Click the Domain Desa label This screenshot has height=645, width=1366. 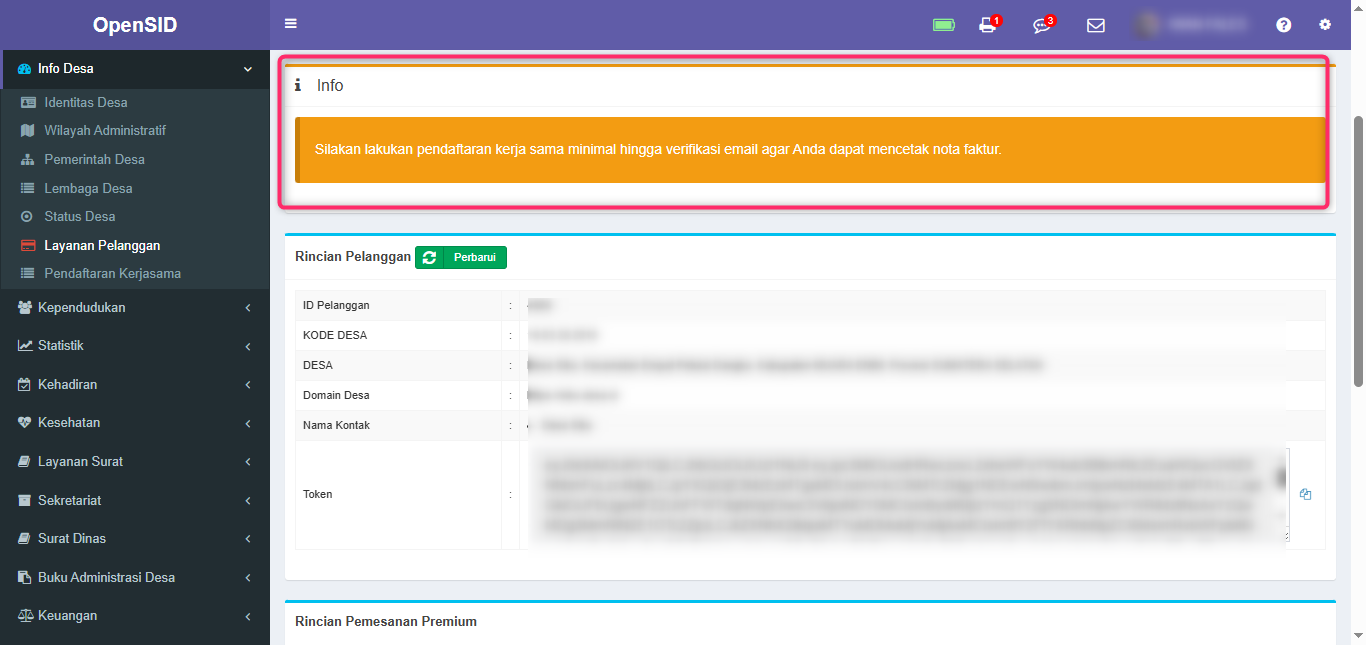[338, 395]
